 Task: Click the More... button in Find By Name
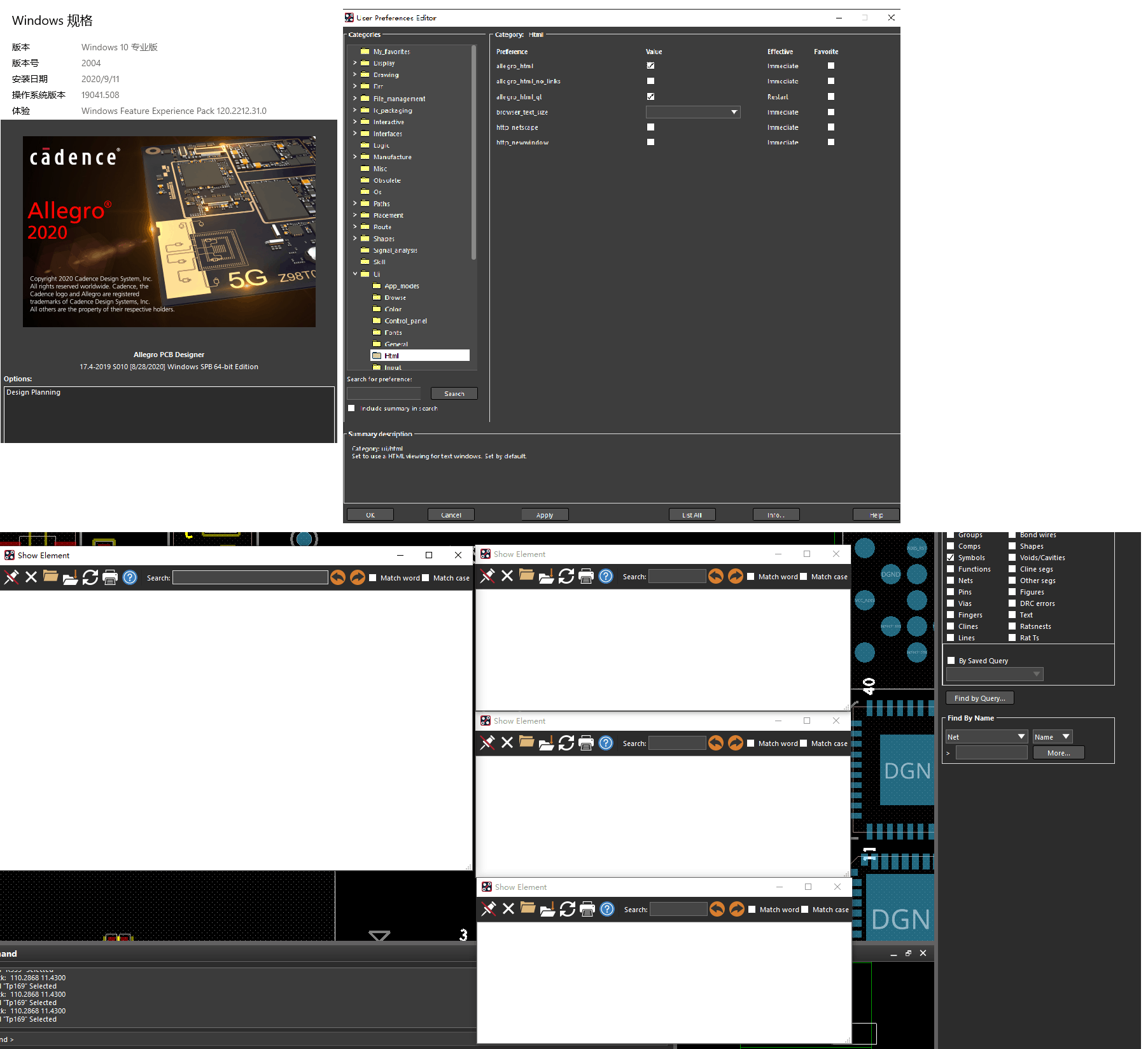(1059, 753)
